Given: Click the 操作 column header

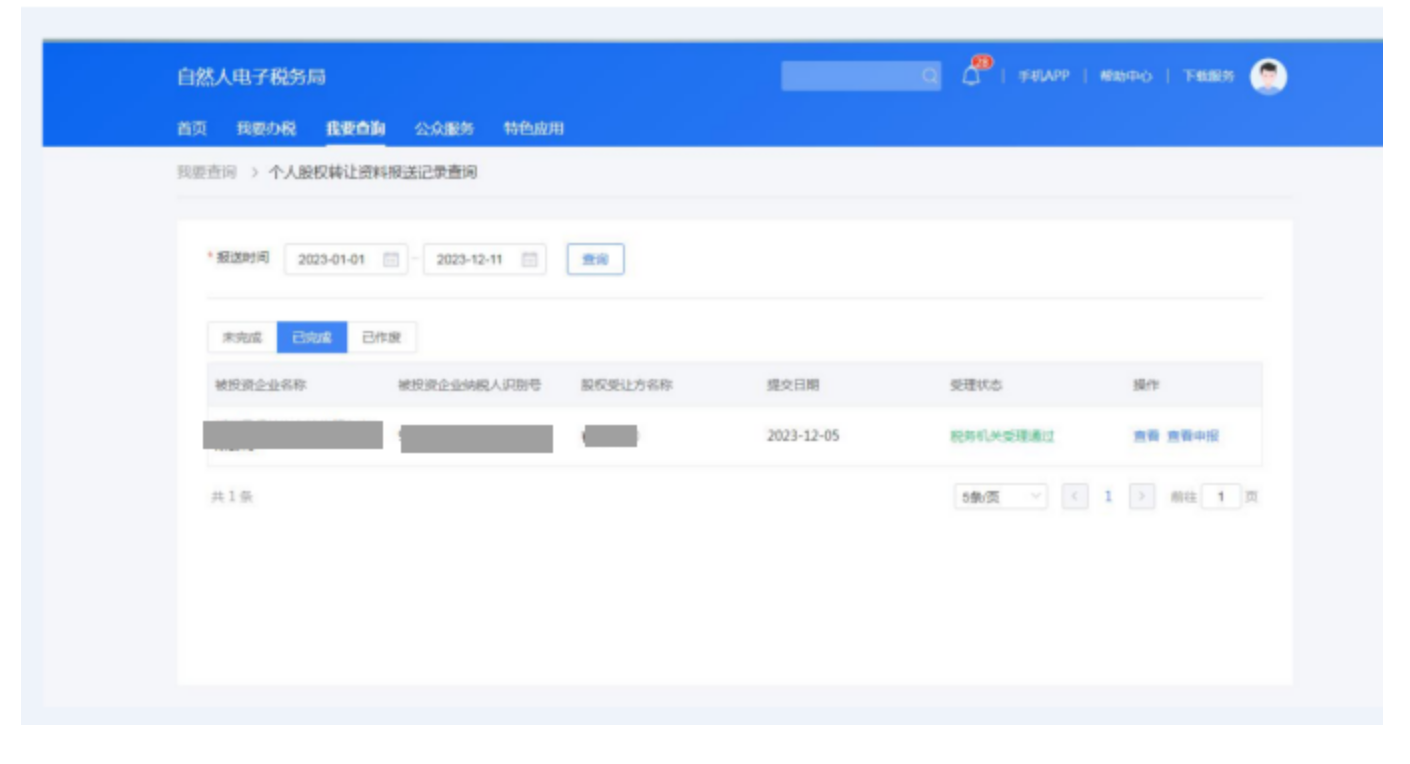Looking at the screenshot, I should [1146, 385].
